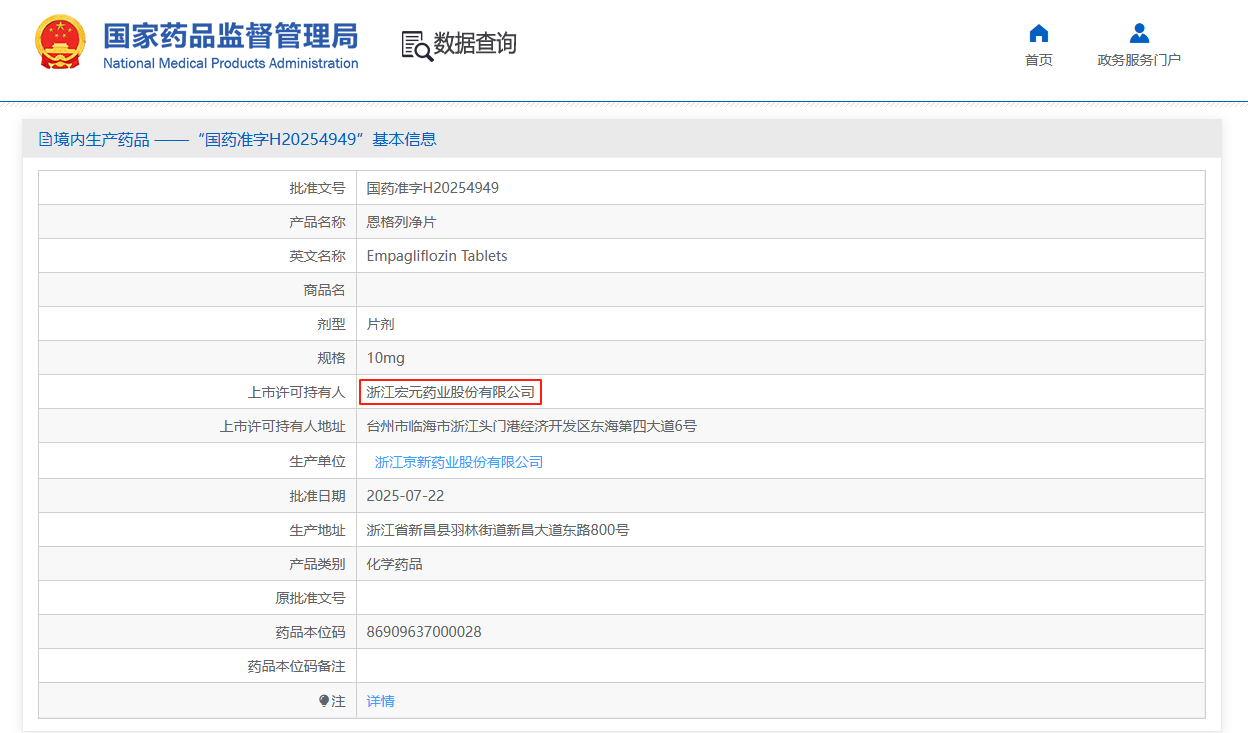
Task: Select the product category value 化学药品
Action: [x=395, y=564]
